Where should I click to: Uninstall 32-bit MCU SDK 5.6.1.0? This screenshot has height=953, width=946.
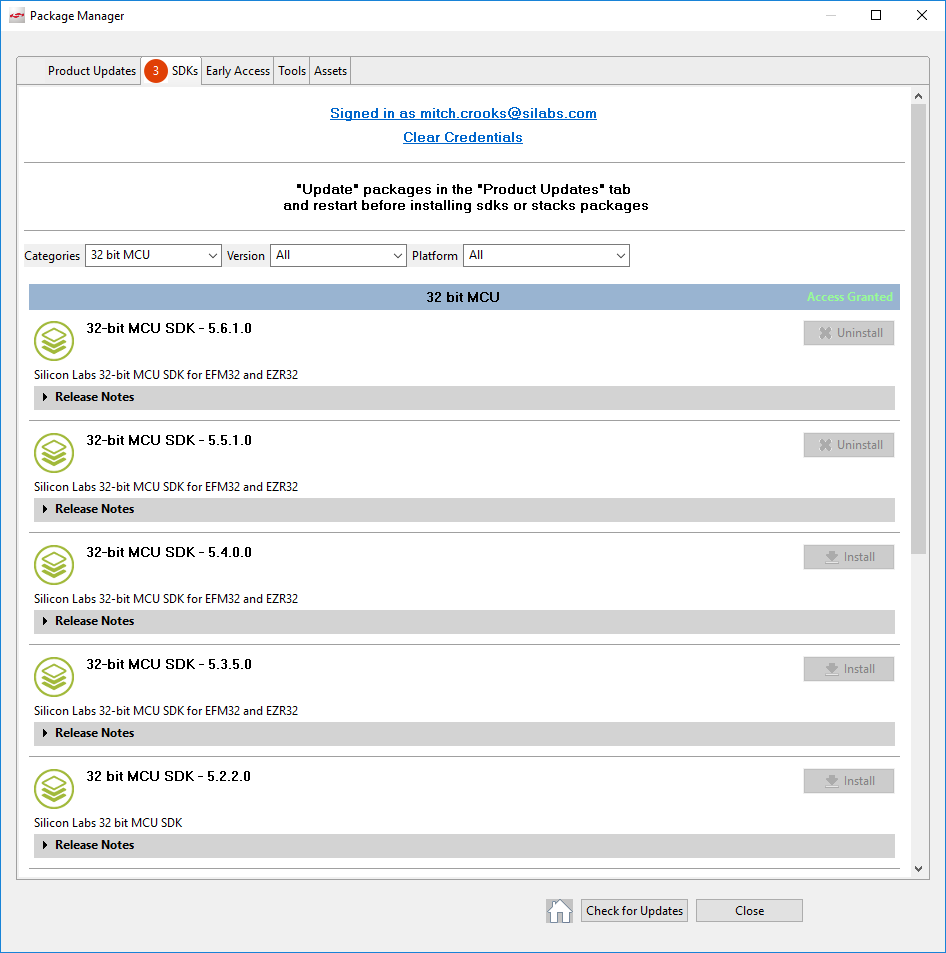[849, 333]
